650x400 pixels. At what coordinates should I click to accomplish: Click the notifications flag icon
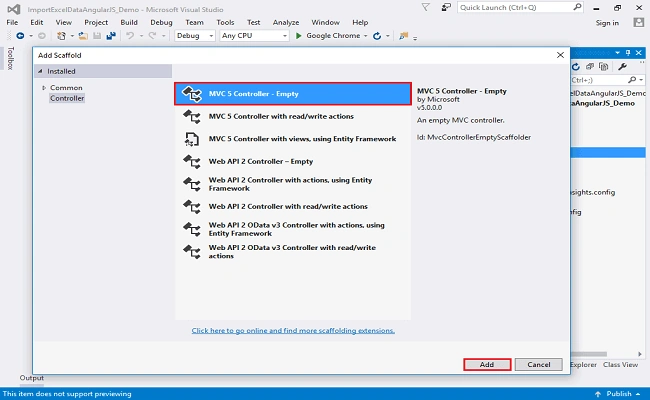coord(425,7)
